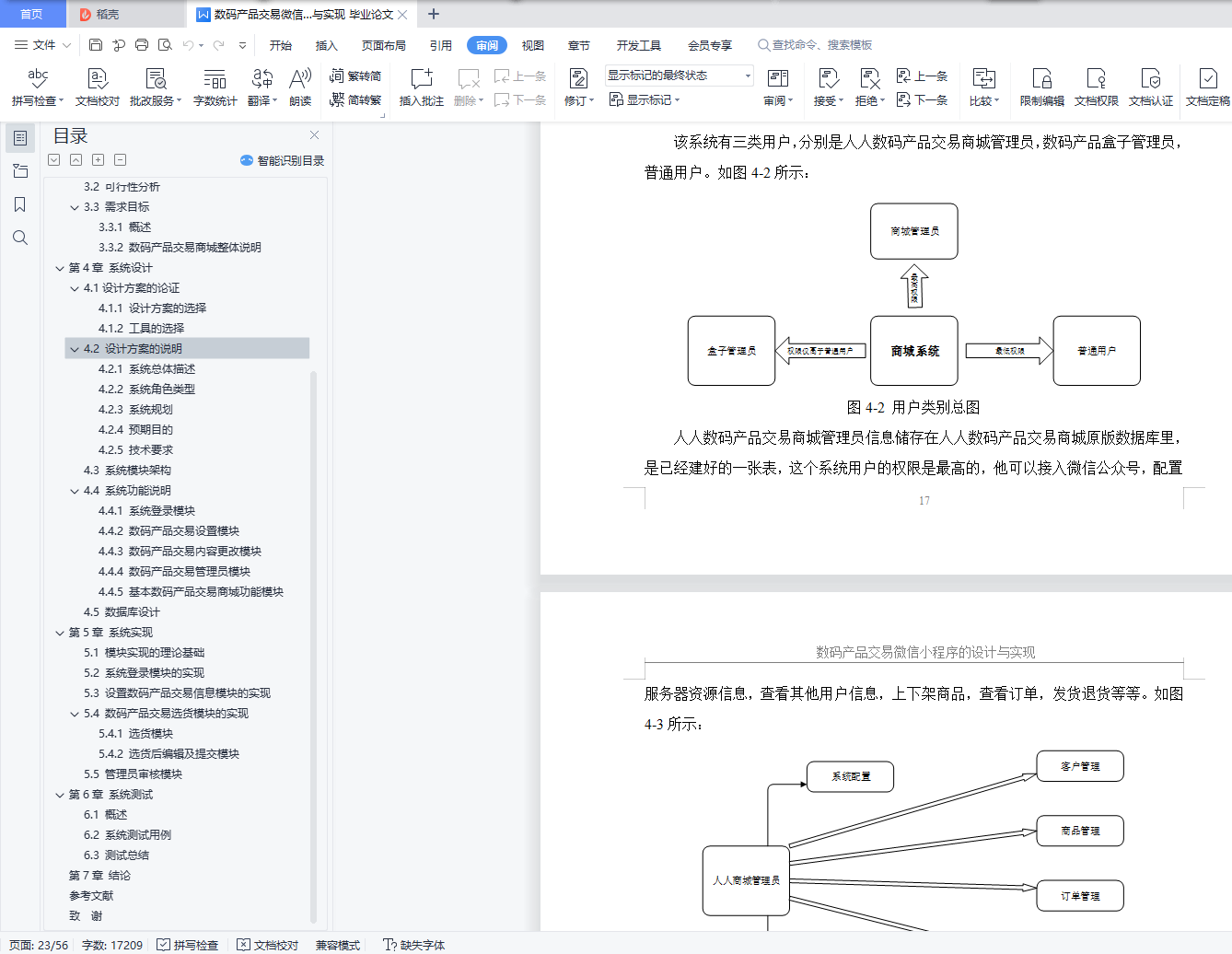Click 页面: 23/56 in the status bar

coord(39,945)
